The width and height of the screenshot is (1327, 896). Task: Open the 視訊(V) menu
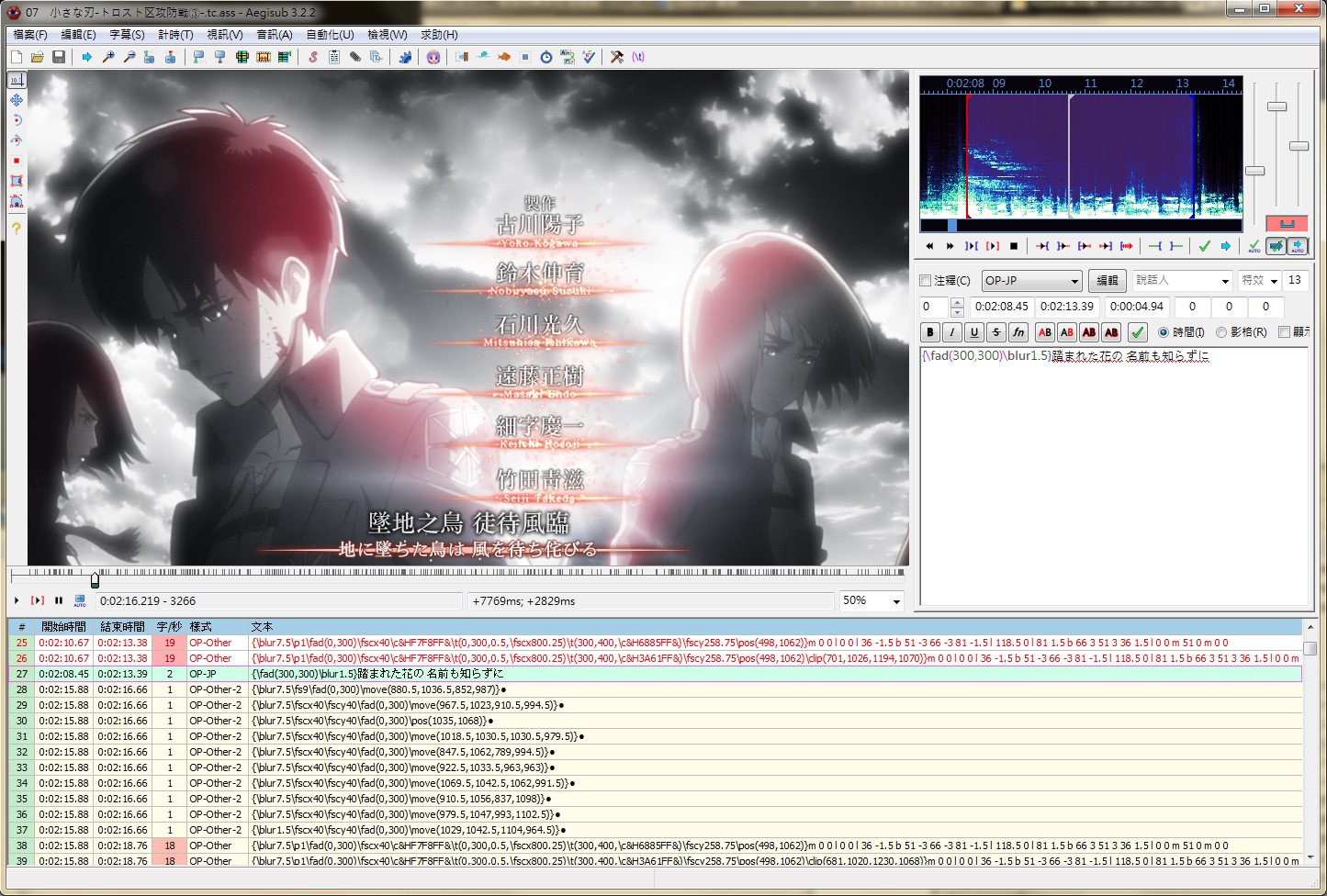coord(224,35)
